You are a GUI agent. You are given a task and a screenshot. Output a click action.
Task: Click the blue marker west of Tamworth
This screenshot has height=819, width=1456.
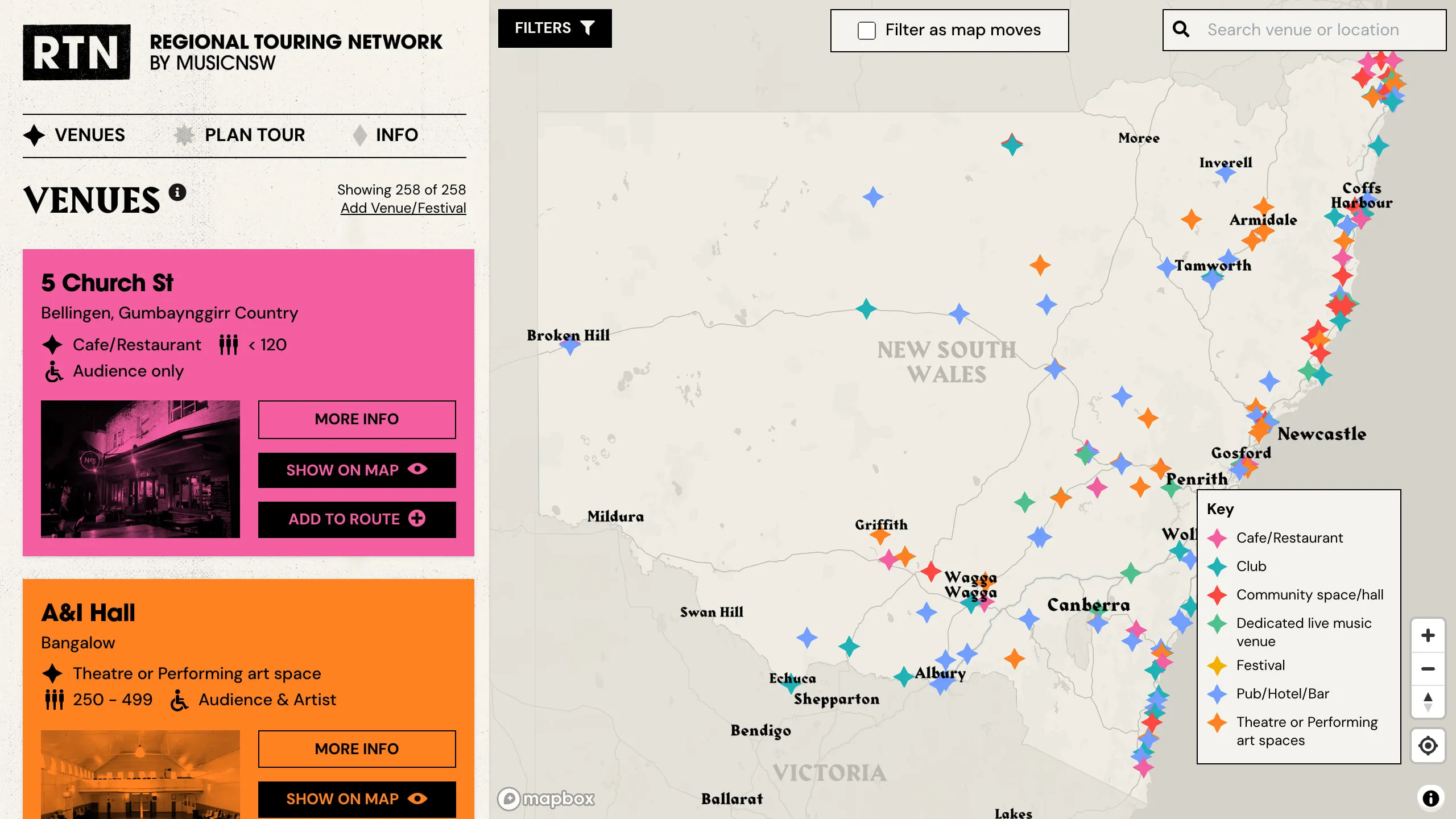click(1167, 267)
